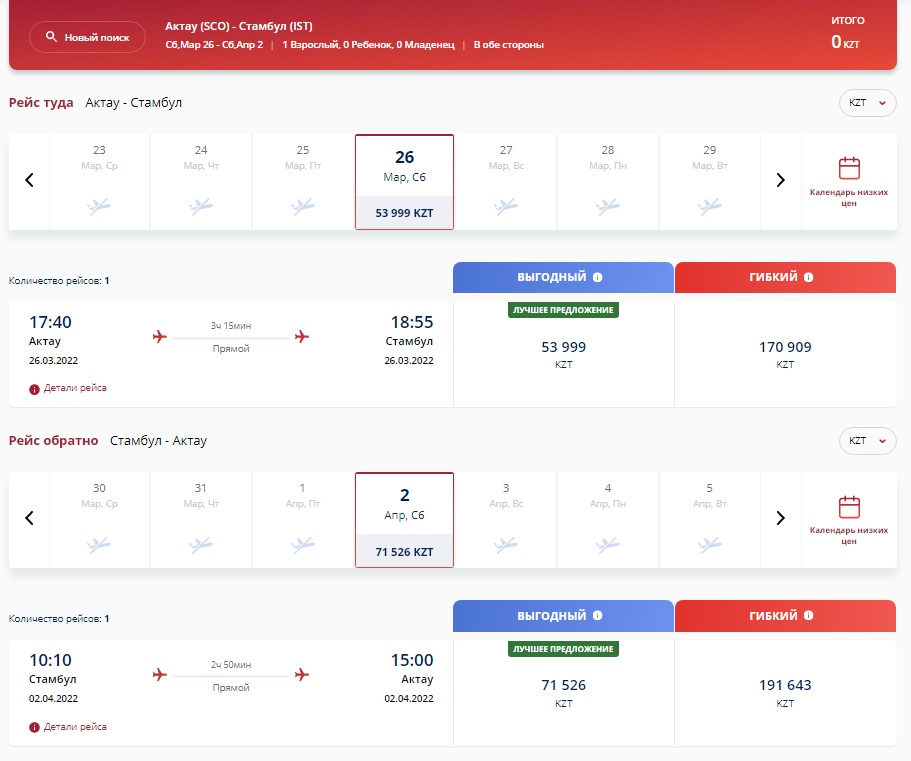Choose outbound ГИБКИЙ fare 170 909 KZT
911x761 pixels.
coord(785,354)
